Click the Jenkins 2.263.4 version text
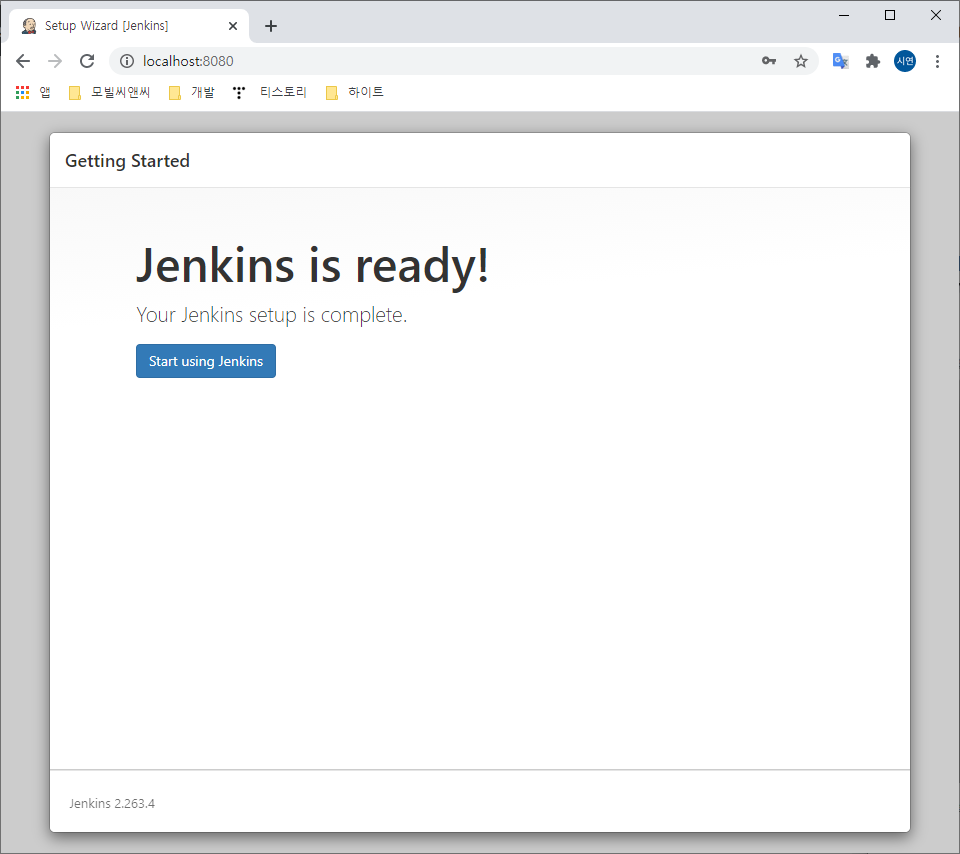This screenshot has height=854, width=960. 112,804
